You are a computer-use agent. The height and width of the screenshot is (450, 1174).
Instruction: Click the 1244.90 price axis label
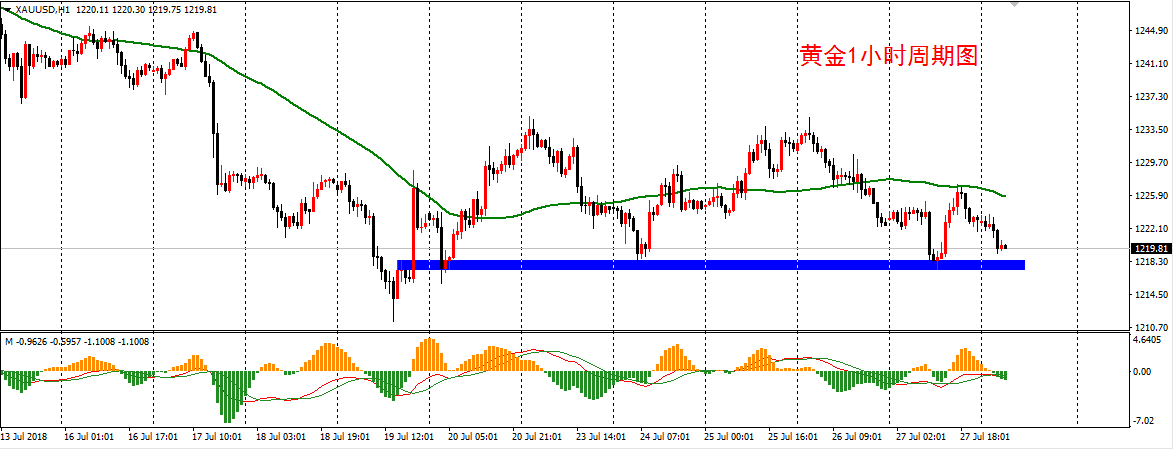click(x=1150, y=31)
